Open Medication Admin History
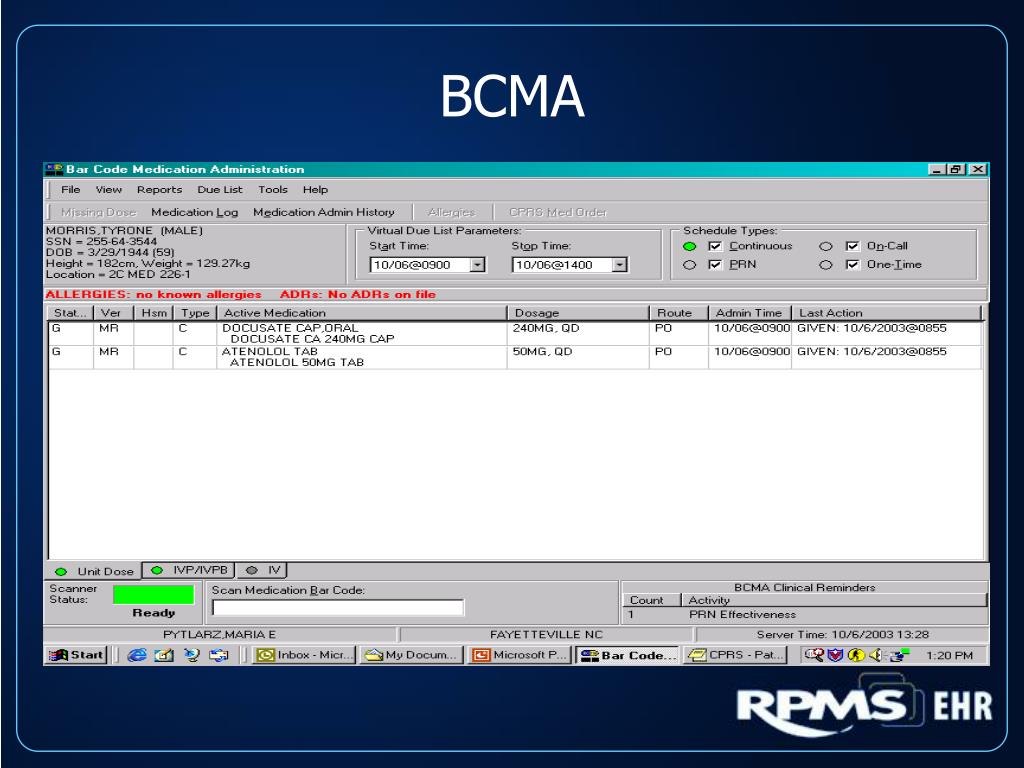Screen dimensions: 1024x768 [324, 212]
